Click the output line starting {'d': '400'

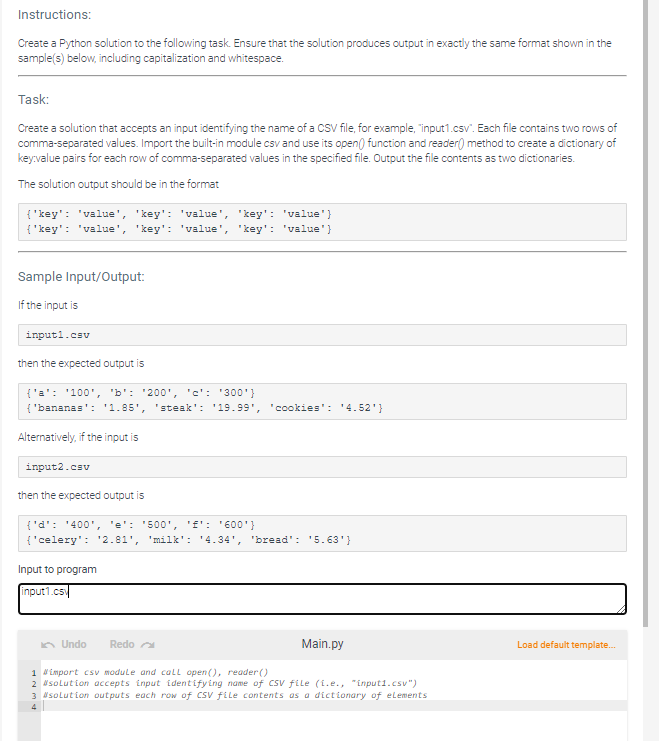[141, 525]
